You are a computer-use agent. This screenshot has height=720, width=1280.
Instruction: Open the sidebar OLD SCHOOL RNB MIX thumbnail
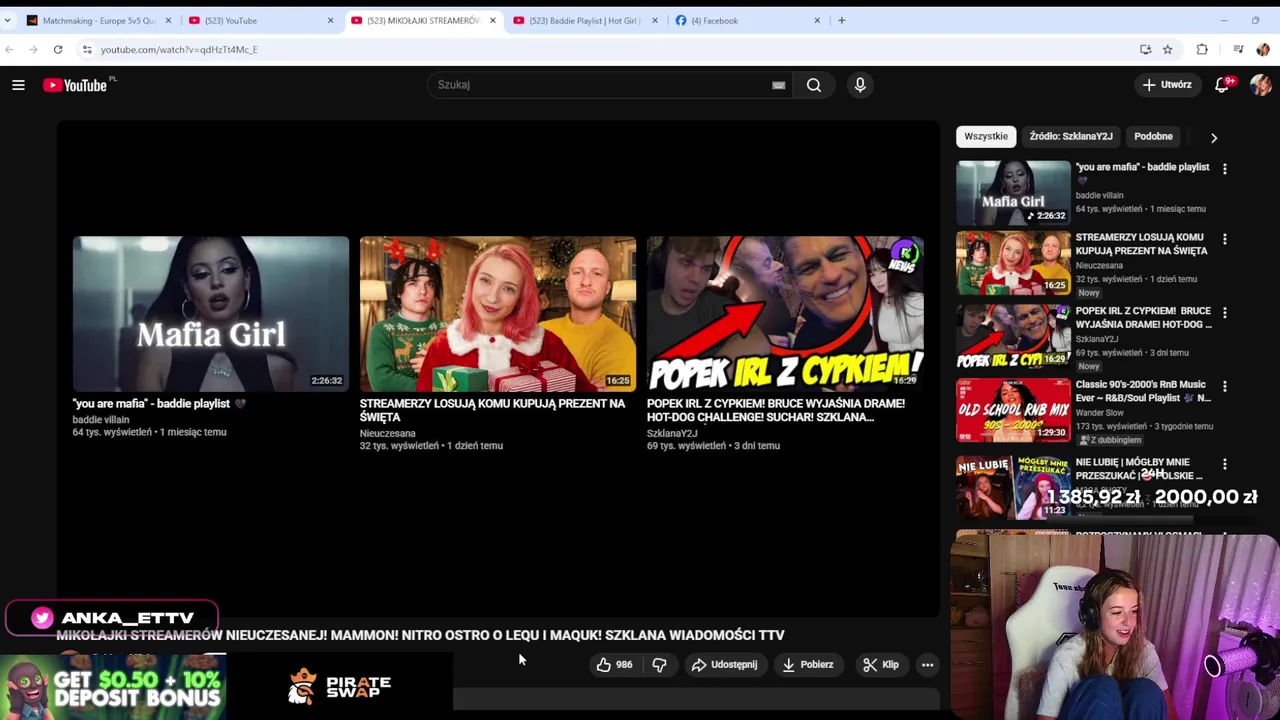[1013, 410]
